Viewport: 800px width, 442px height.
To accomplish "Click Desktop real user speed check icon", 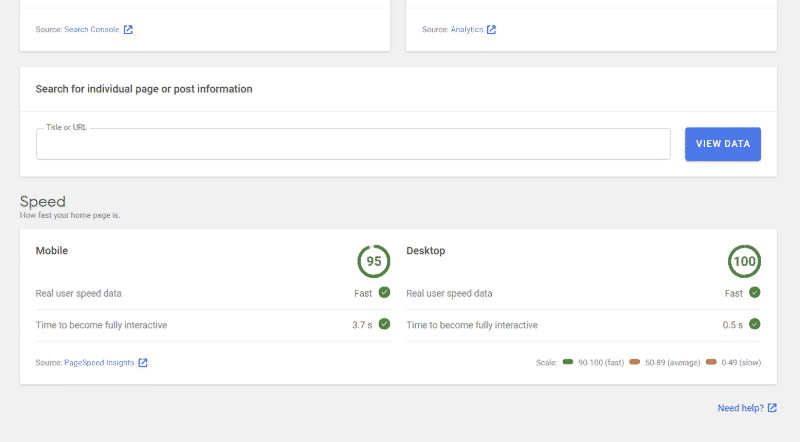I will tap(755, 292).
